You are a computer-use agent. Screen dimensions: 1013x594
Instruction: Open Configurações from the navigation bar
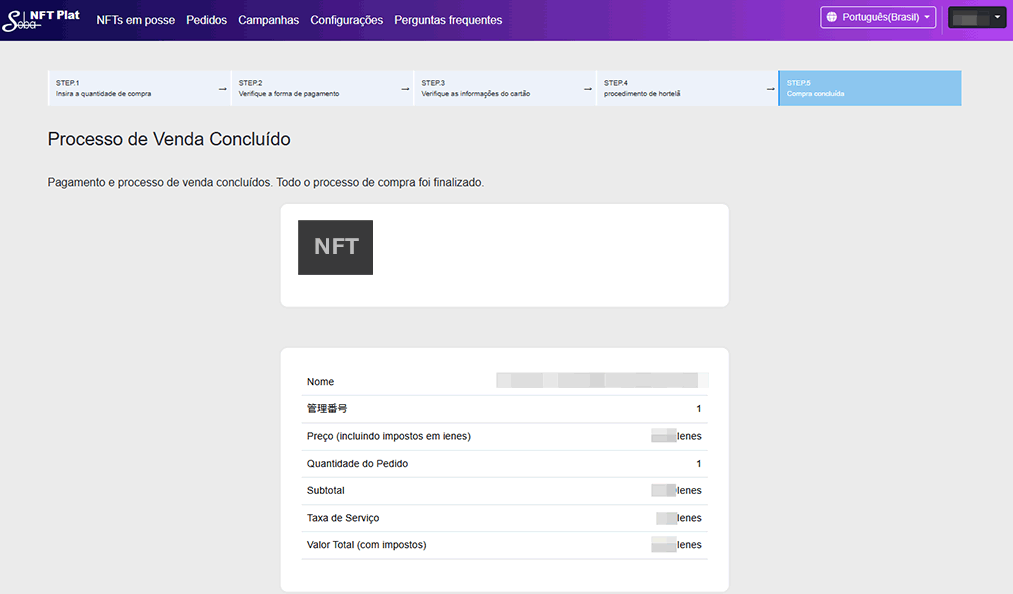coord(346,20)
